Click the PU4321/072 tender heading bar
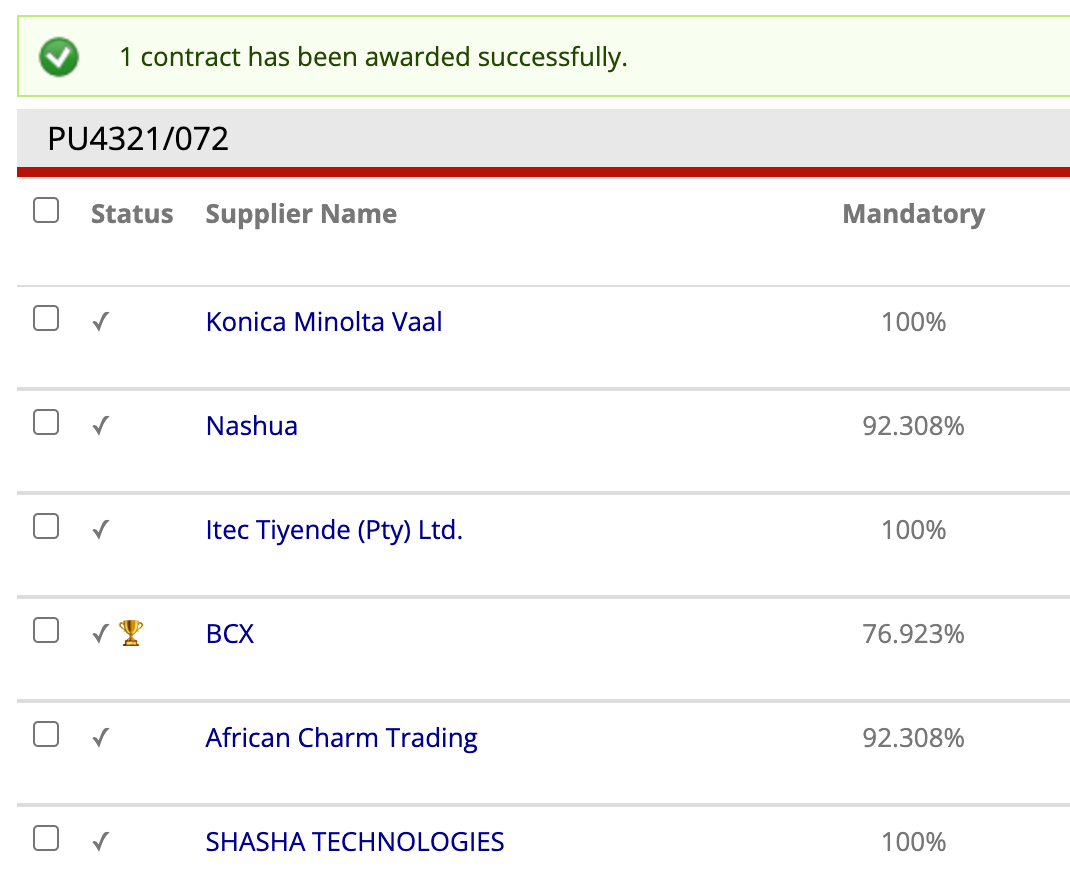Viewport: 1070px width, 896px height. tap(543, 139)
